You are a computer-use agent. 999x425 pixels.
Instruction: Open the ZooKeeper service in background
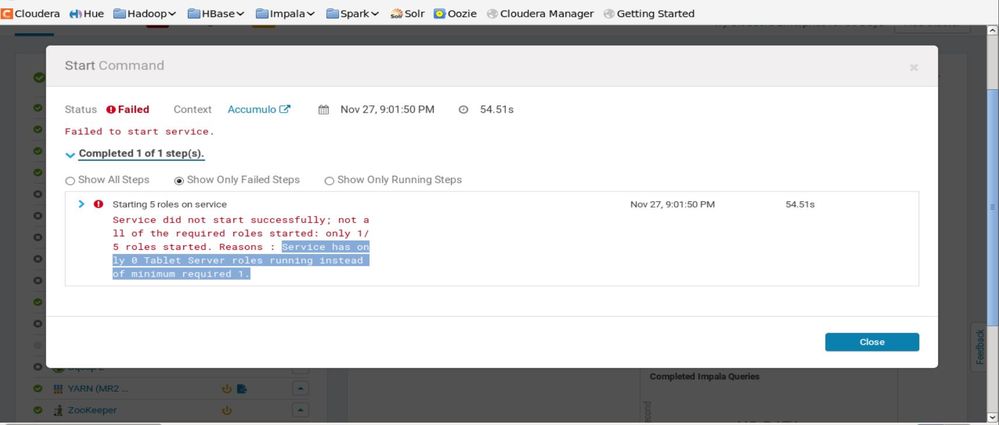click(x=93, y=410)
